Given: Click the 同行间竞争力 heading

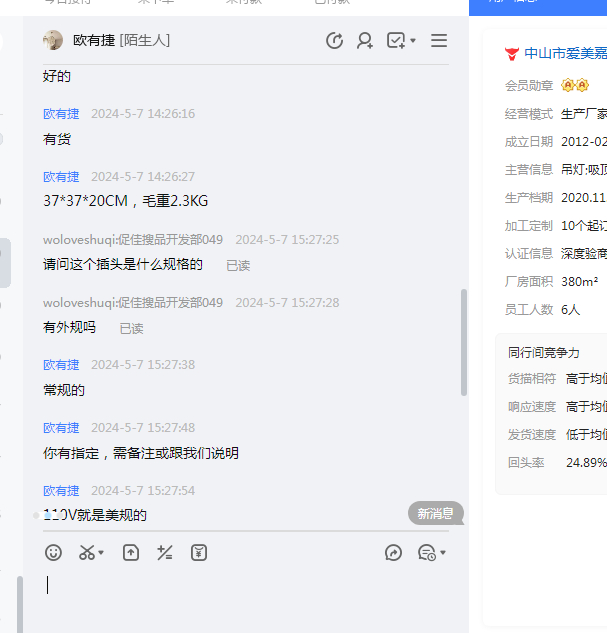Looking at the screenshot, I should pyautogui.click(x=544, y=353).
